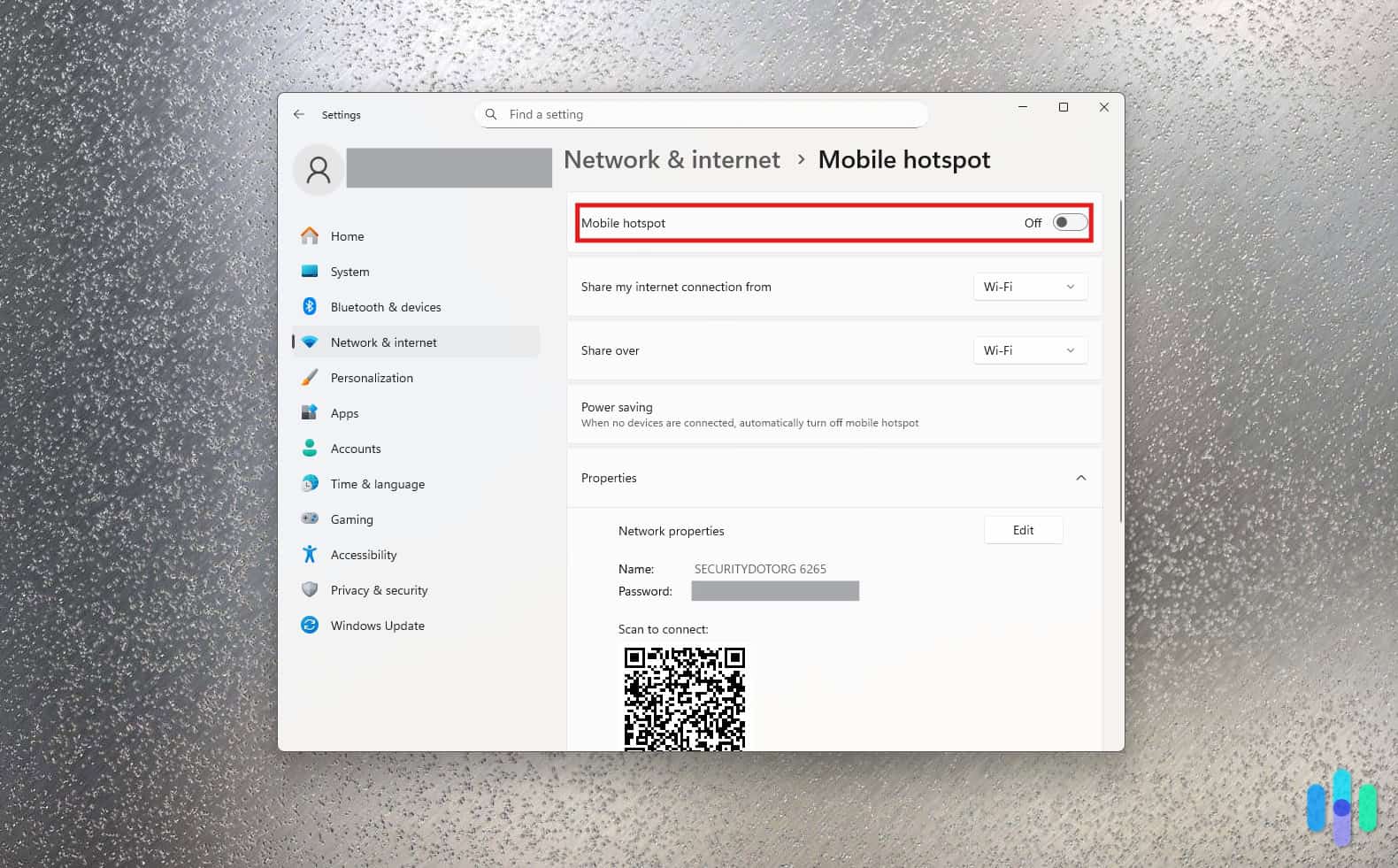This screenshot has width=1398, height=868.
Task: Click Network & internet breadcrumb link
Action: tap(672, 159)
